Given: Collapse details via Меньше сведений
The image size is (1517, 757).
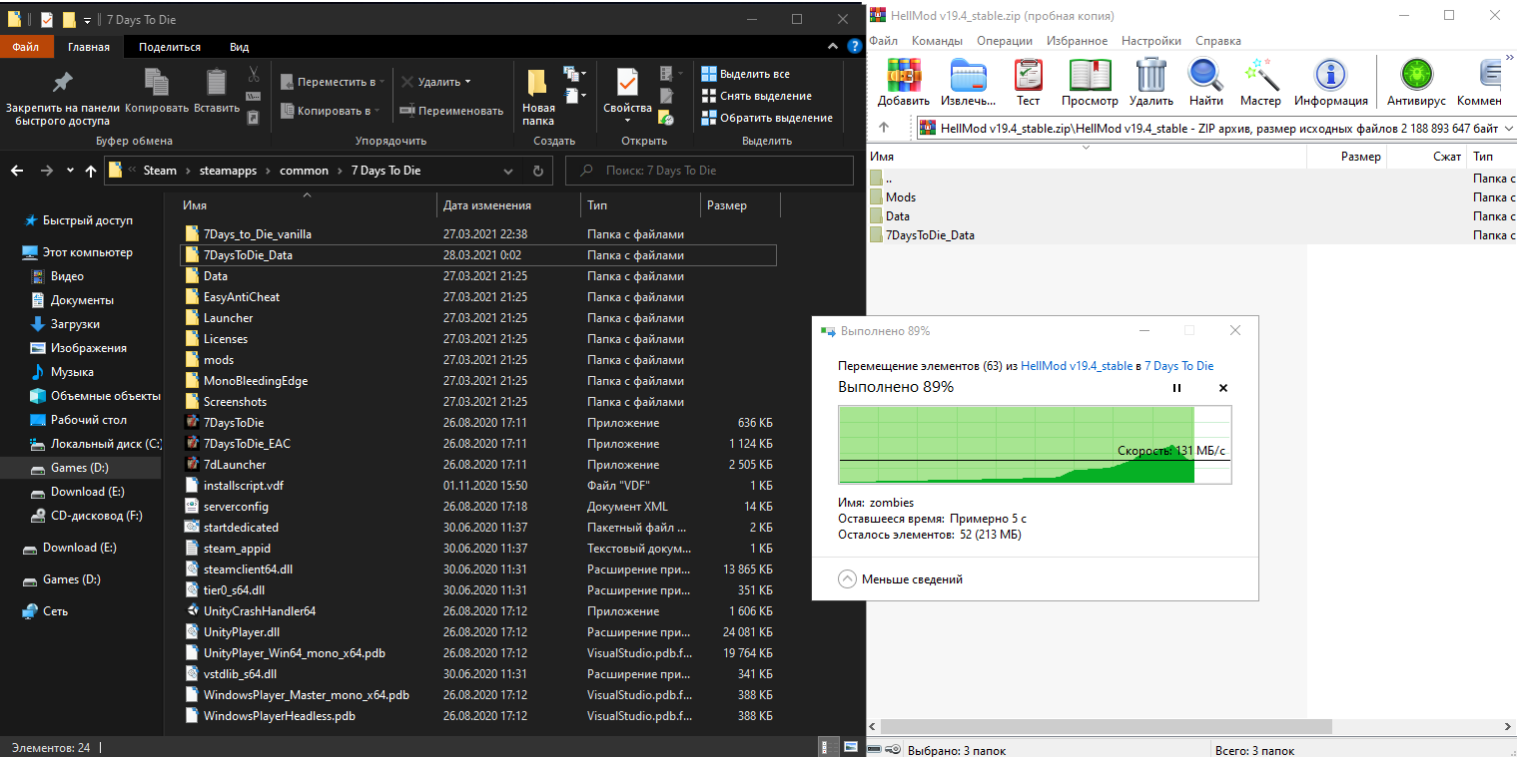Looking at the screenshot, I should click(x=900, y=579).
